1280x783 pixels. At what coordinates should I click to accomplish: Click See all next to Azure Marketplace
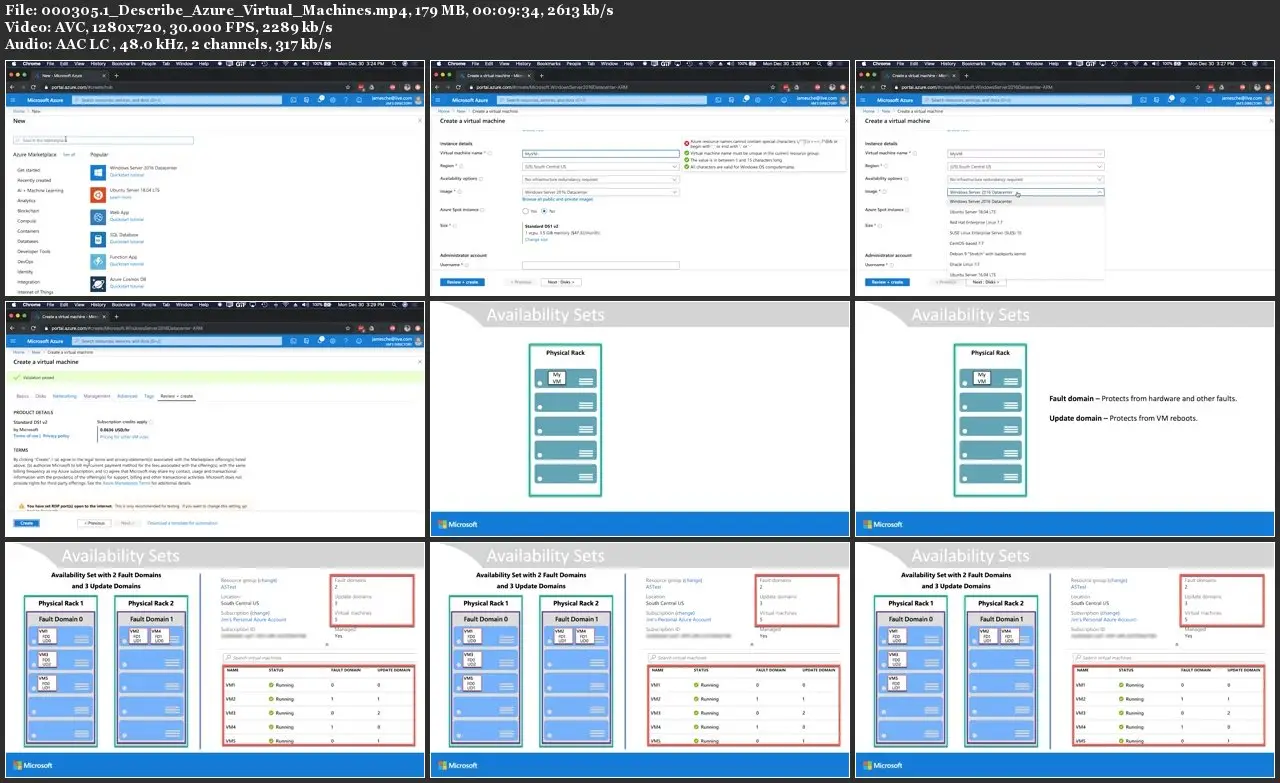click(69, 155)
